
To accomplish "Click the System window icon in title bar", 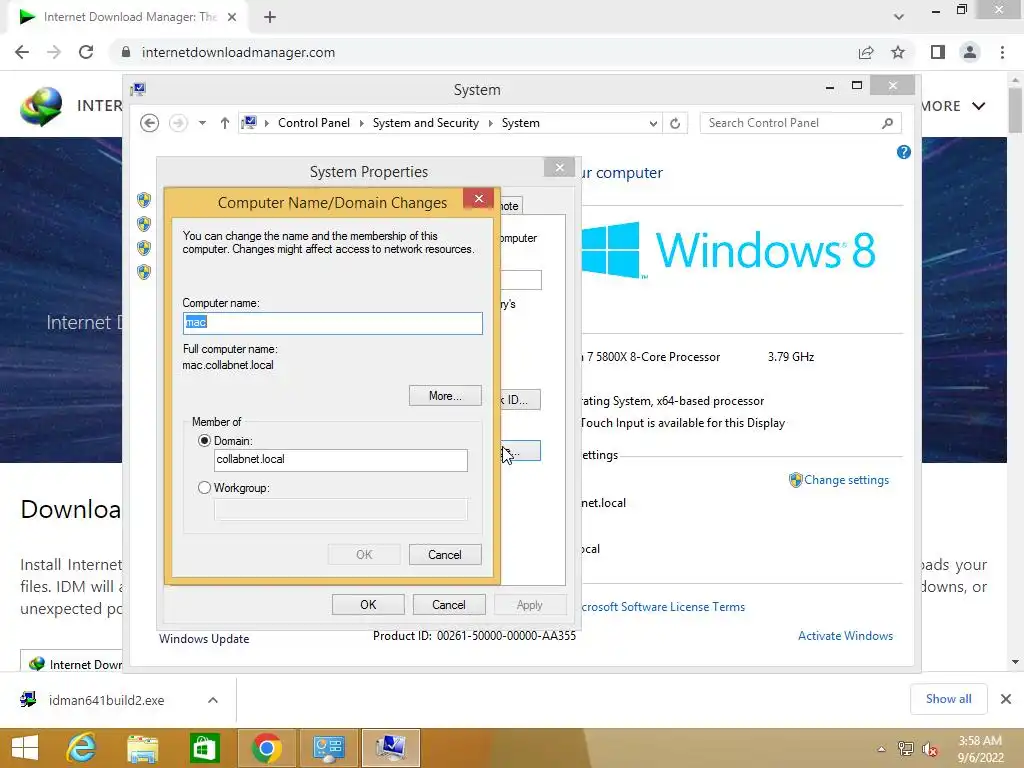I will pyautogui.click(x=138, y=89).
